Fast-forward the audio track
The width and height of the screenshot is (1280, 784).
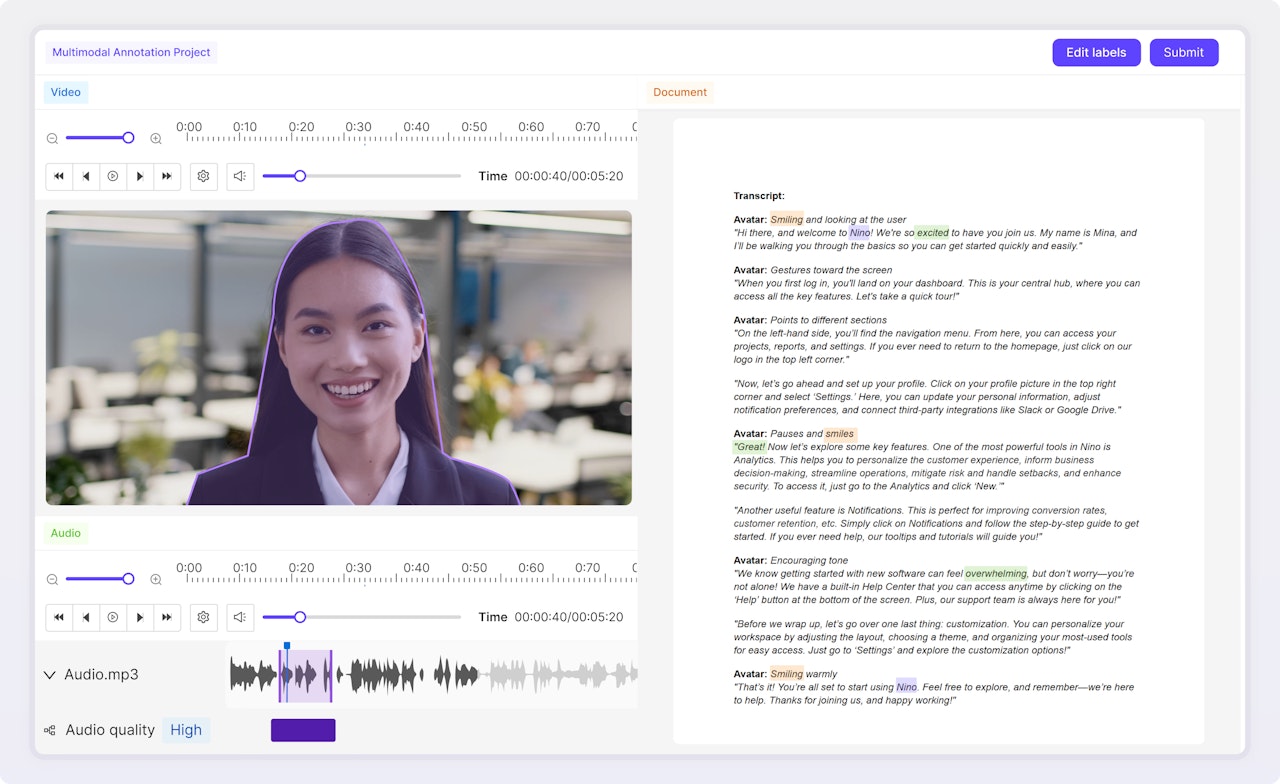pos(167,617)
